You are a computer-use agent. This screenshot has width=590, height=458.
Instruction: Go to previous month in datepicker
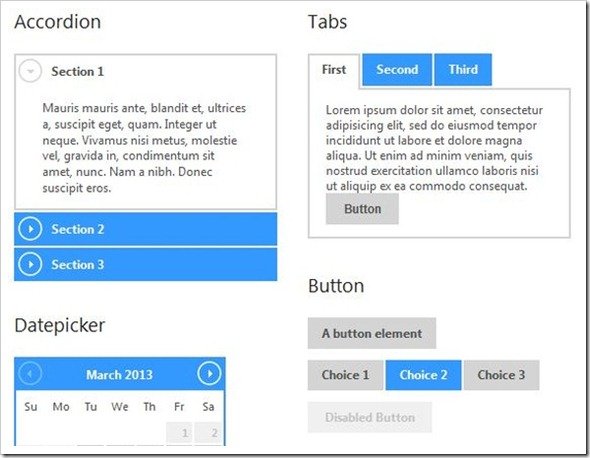(x=30, y=374)
